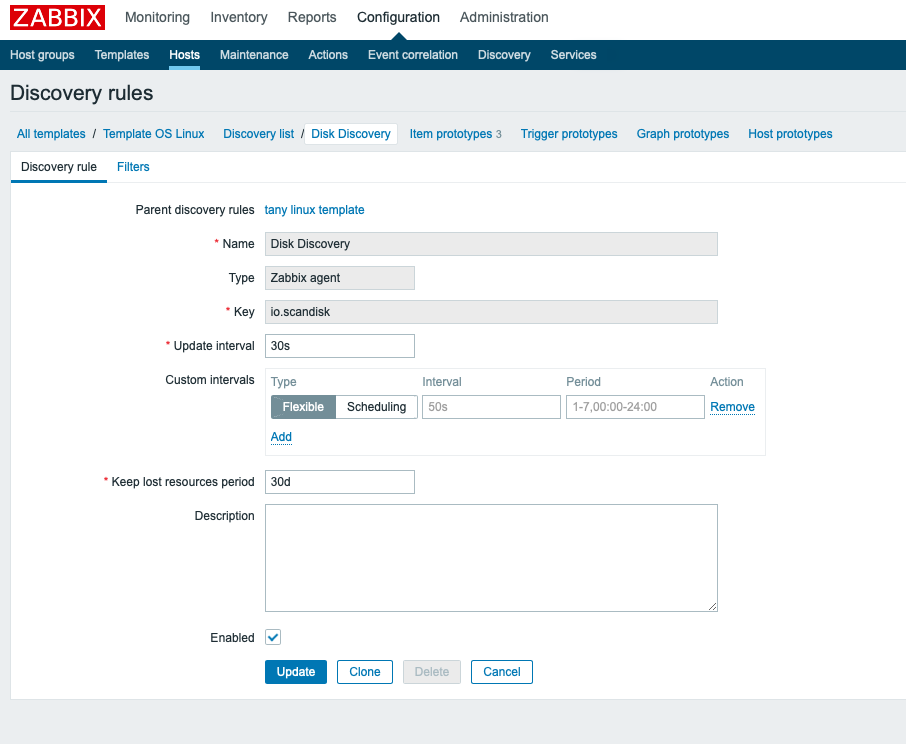Viewport: 906px width, 744px height.
Task: Open Event correlation page
Action: coord(413,55)
